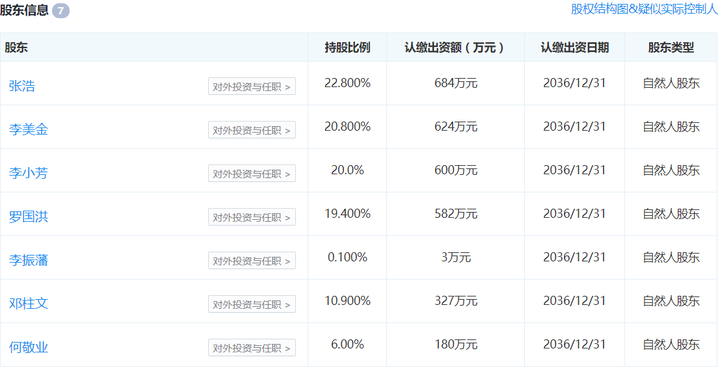Open 对外投资与任职 for 罗国洪

[x=252, y=217]
